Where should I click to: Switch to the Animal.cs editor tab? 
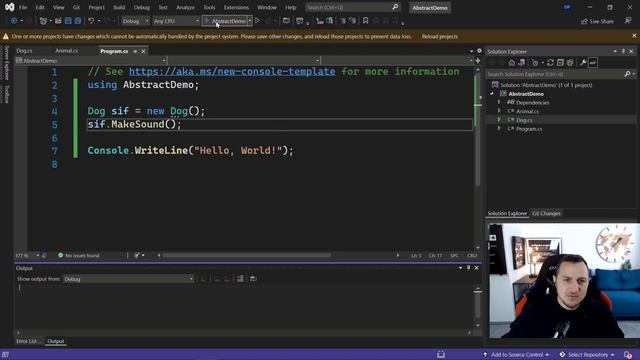pyautogui.click(x=67, y=51)
